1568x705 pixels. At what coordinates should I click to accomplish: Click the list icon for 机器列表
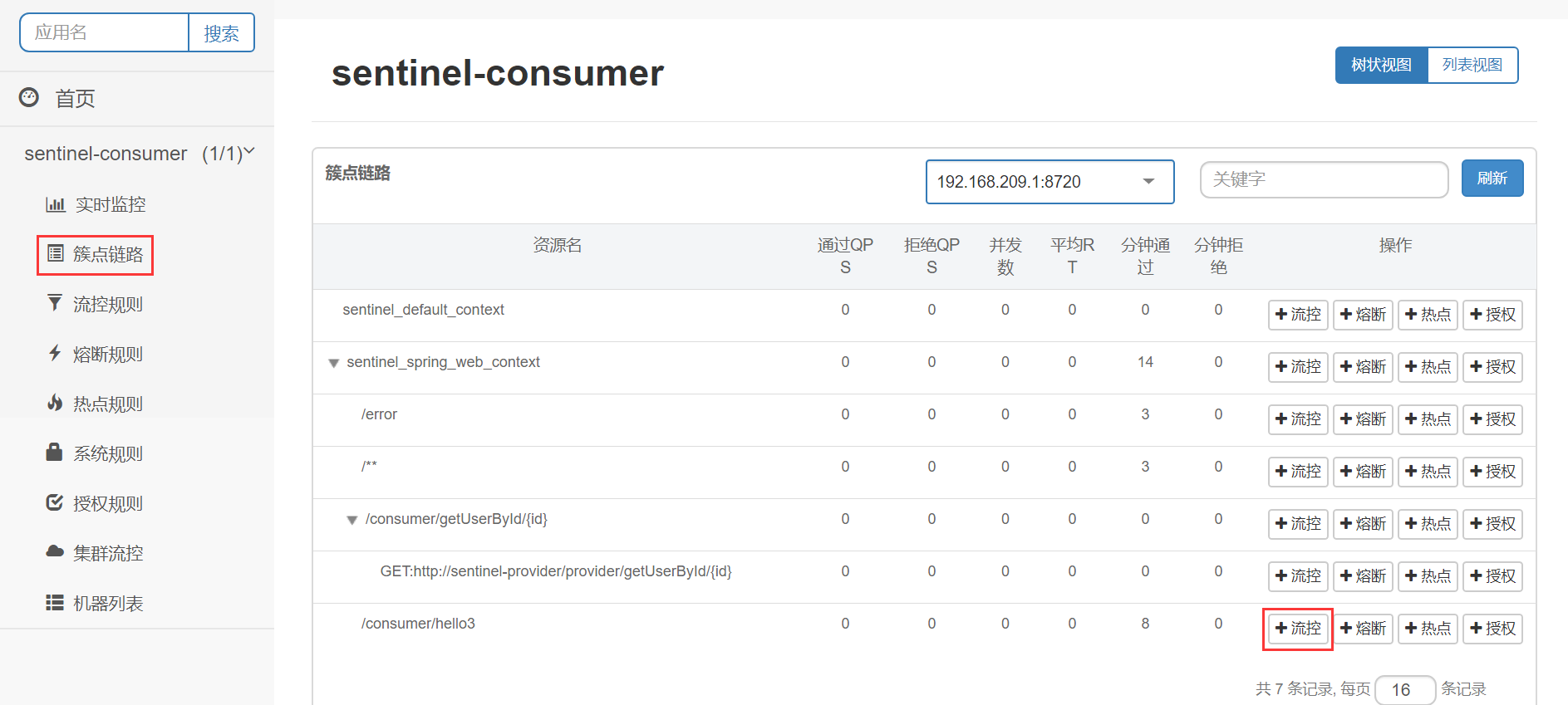tap(55, 602)
